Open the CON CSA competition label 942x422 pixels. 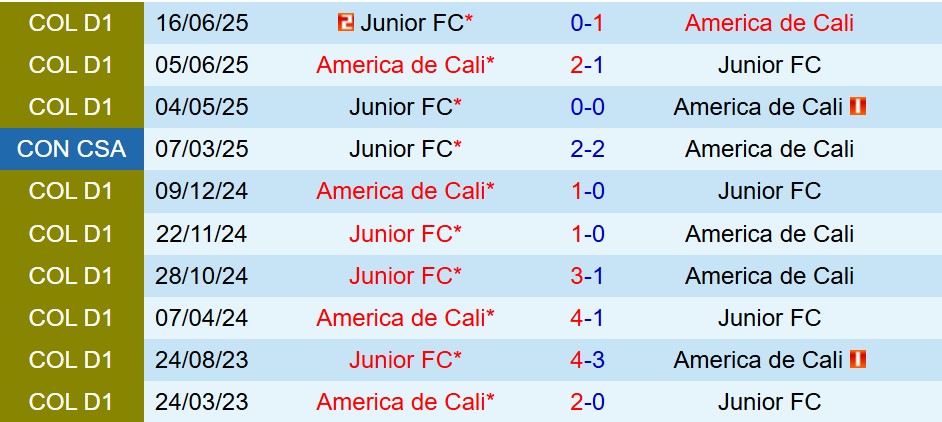(72, 149)
